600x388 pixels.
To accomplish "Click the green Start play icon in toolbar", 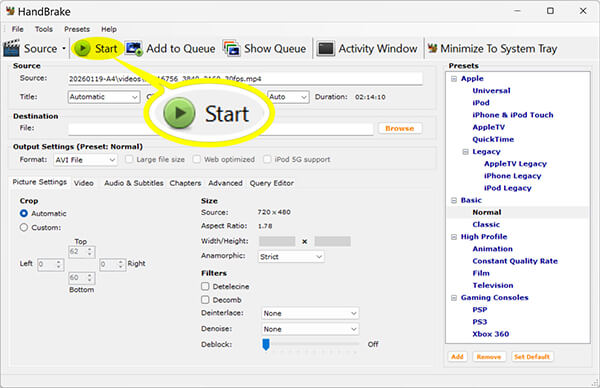I will tap(82, 49).
